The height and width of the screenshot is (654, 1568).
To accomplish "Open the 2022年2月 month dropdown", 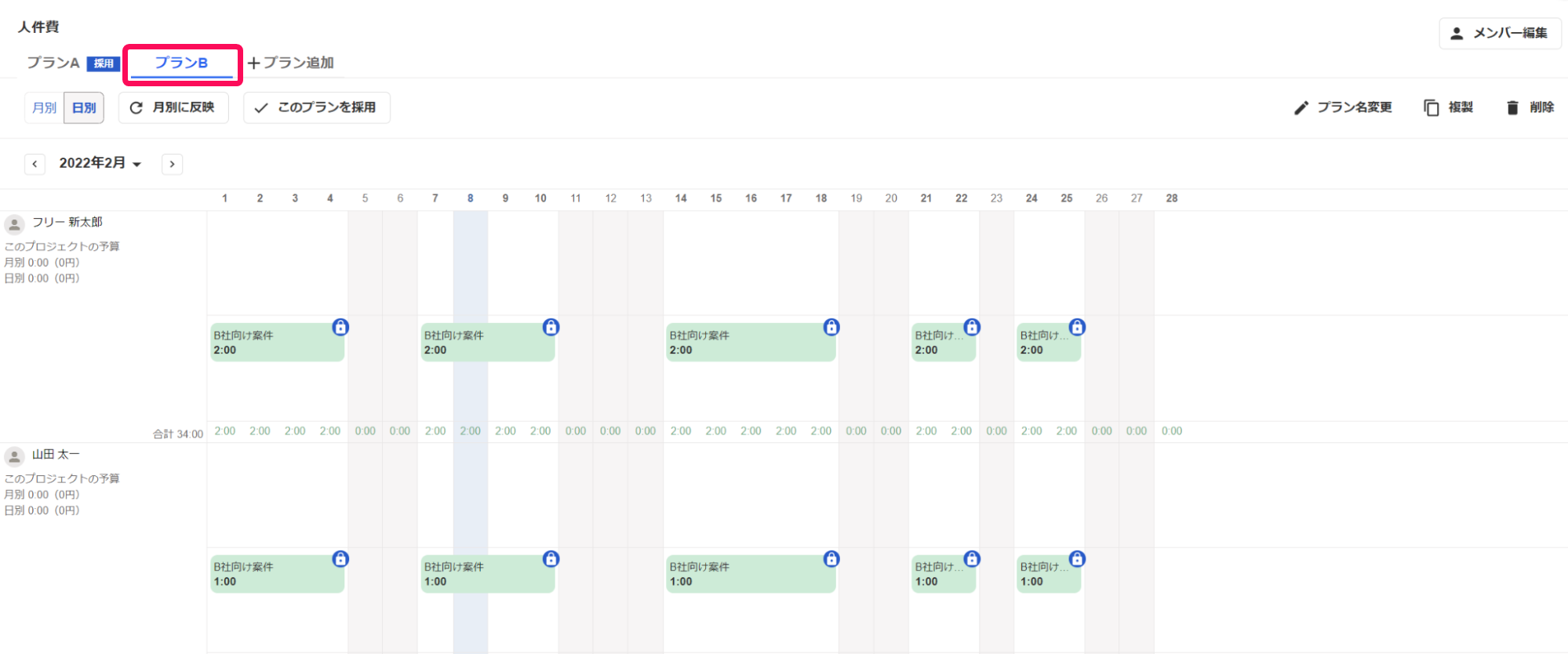I will coord(100,163).
